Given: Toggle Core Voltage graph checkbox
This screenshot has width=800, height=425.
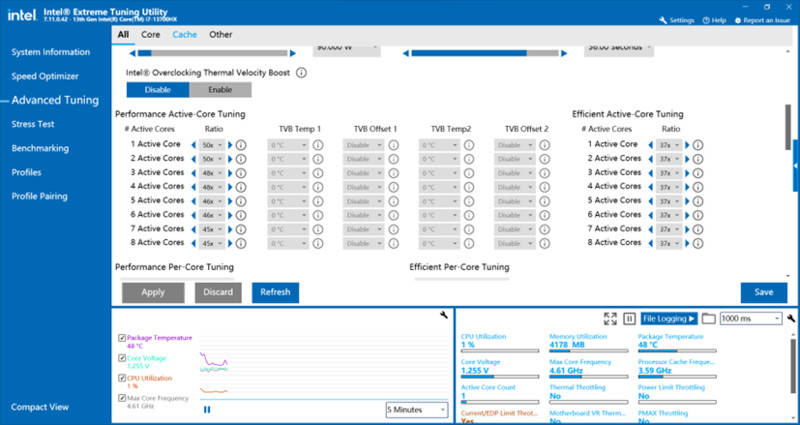Looking at the screenshot, I should pyautogui.click(x=122, y=358).
